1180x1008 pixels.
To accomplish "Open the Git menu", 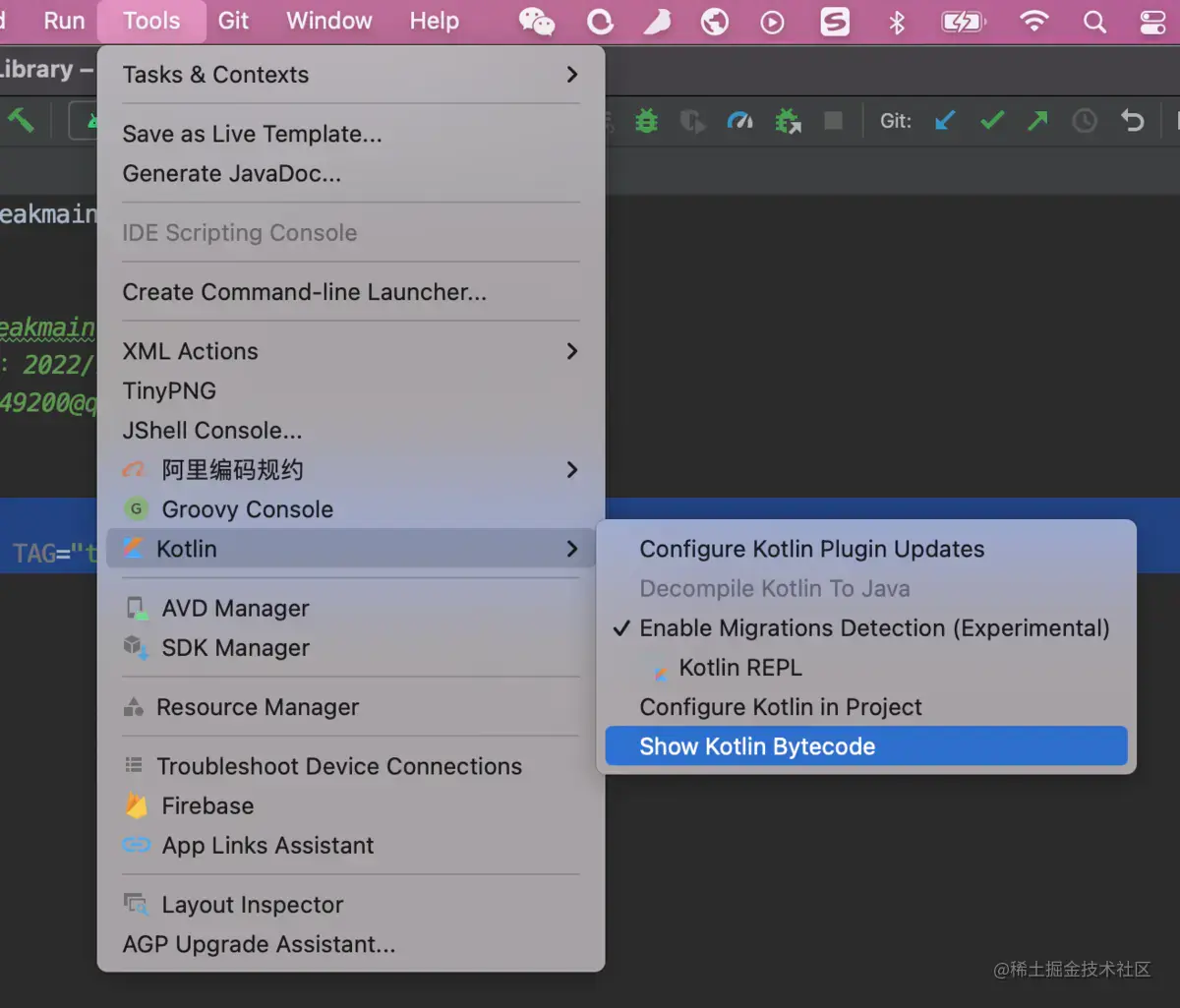I will [233, 21].
